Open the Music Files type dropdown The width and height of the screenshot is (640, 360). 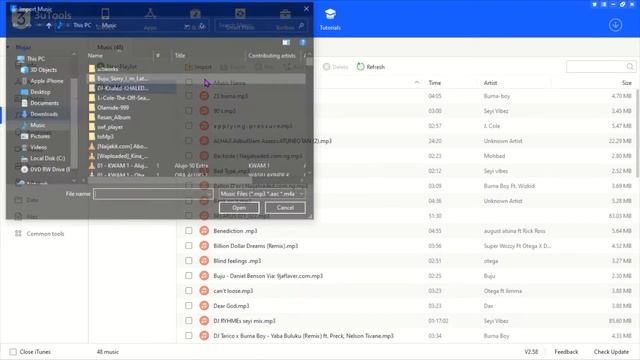(x=262, y=194)
